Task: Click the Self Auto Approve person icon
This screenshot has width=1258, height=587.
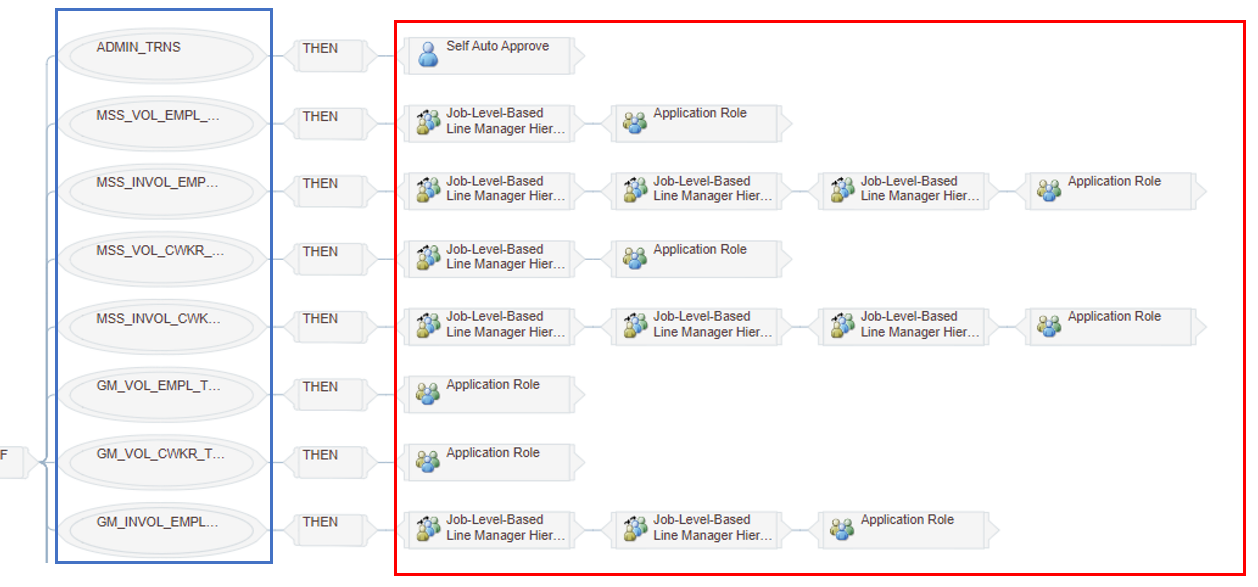Action: pos(428,54)
